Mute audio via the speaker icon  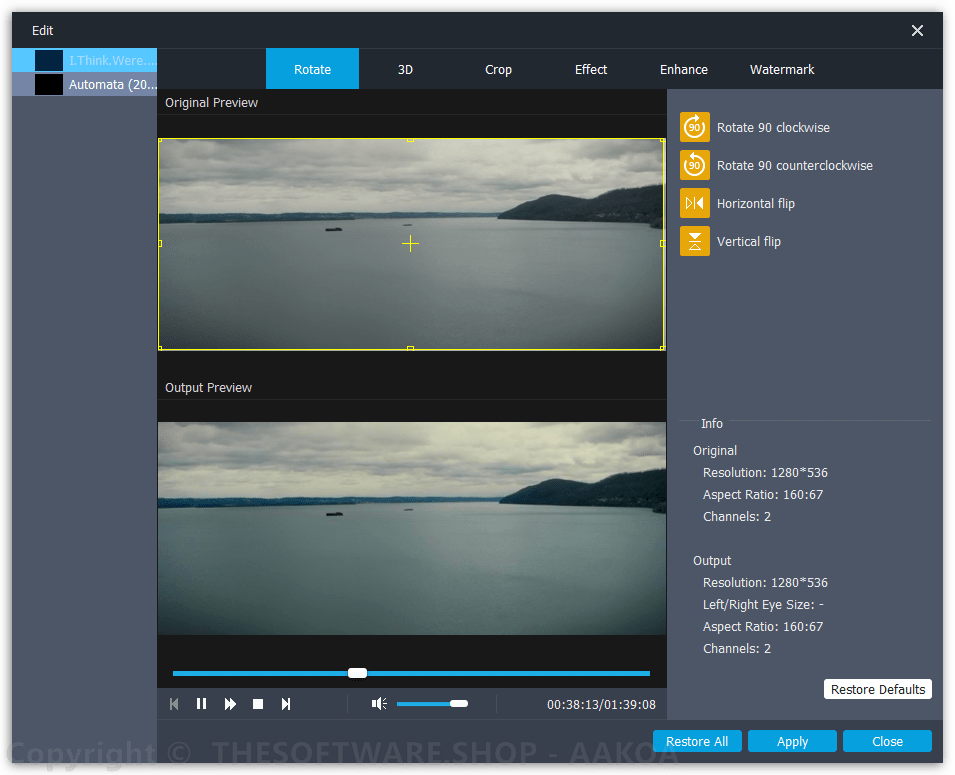[x=378, y=703]
